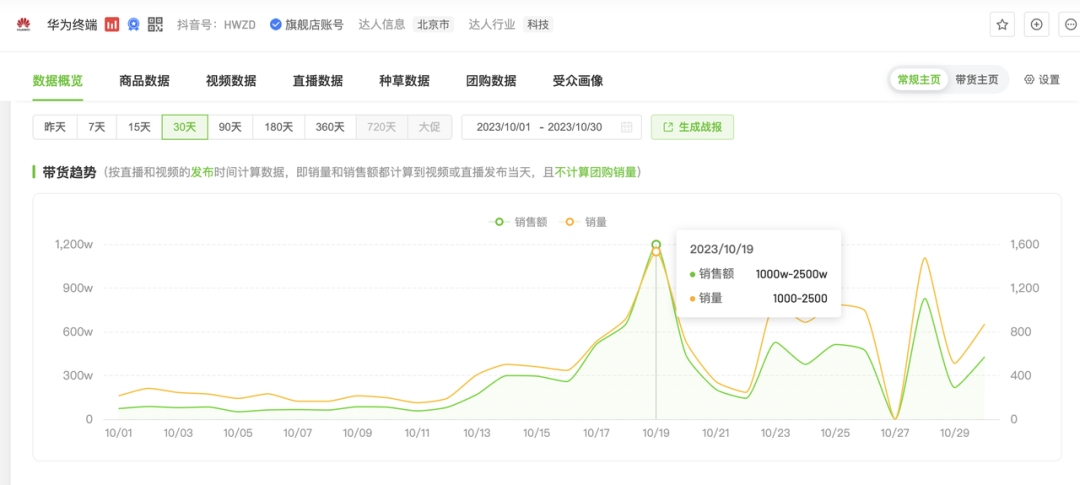The height and width of the screenshot is (485, 1080).
Task: Click the blue medal badge icon
Action: click(133, 24)
